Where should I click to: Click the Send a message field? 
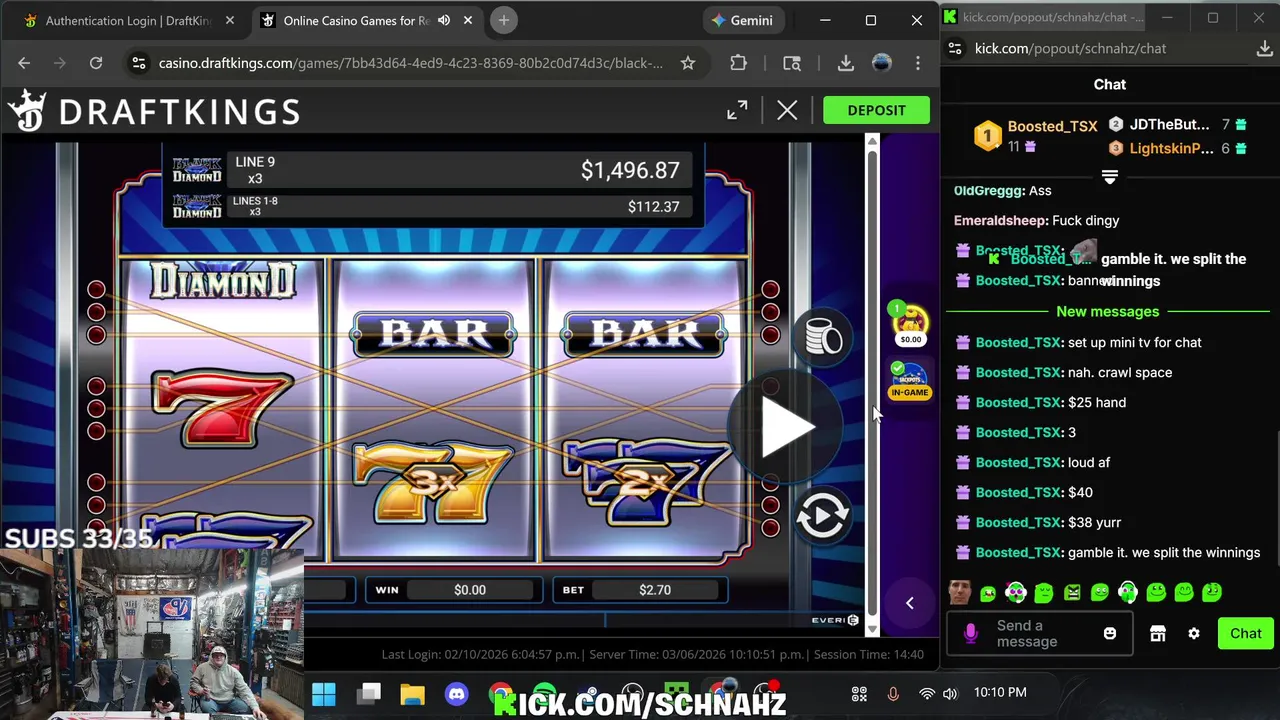1039,634
